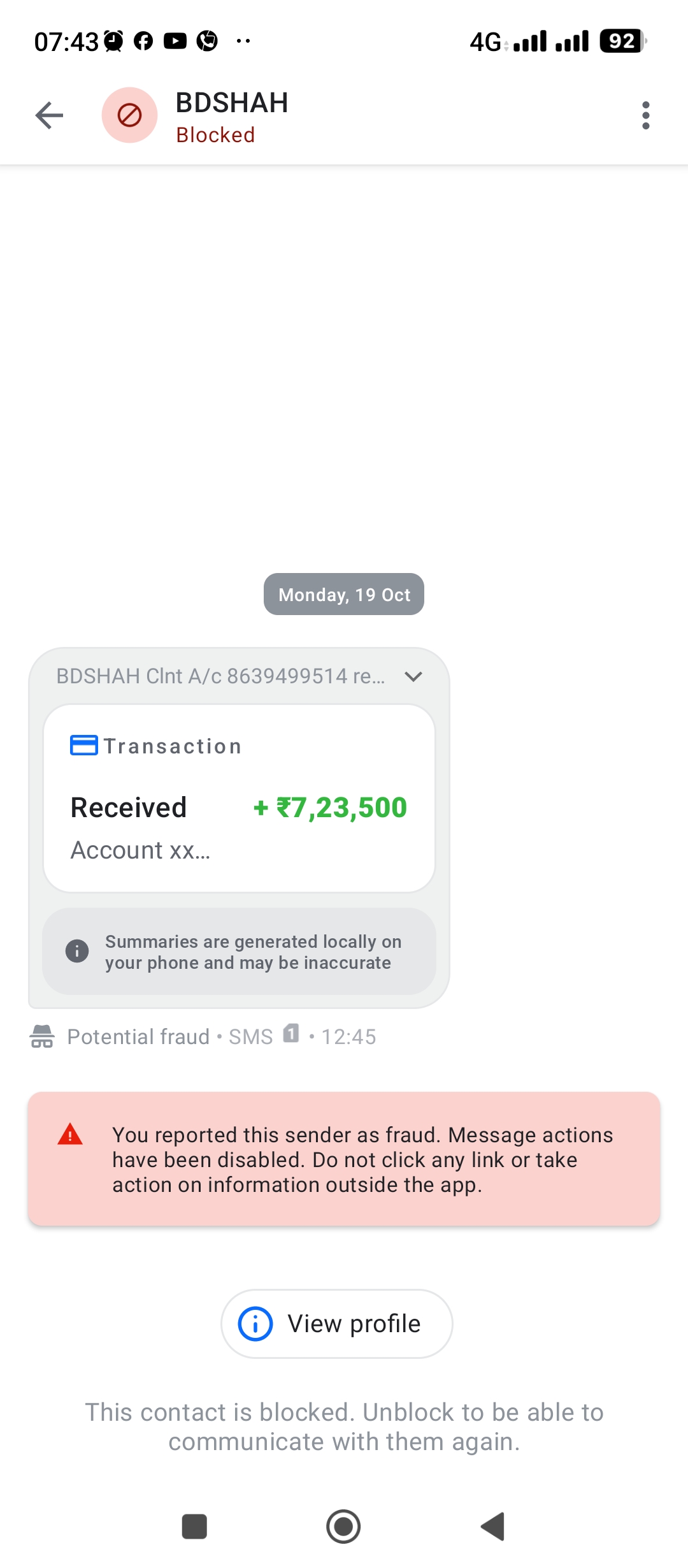Tap the red warning triangle icon
688x1568 pixels.
click(70, 1135)
